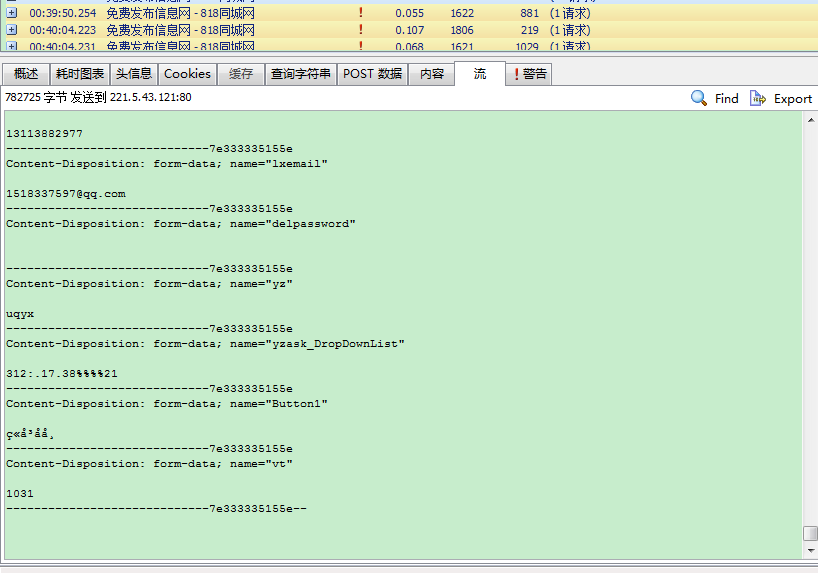This screenshot has height=573, width=818.
Task: Click the warning icon in the 00:39:50.254 row
Action: pos(360,13)
